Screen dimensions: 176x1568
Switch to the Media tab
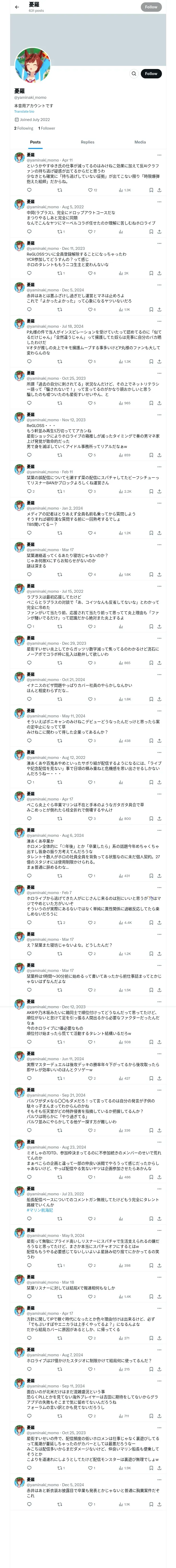pos(140,142)
